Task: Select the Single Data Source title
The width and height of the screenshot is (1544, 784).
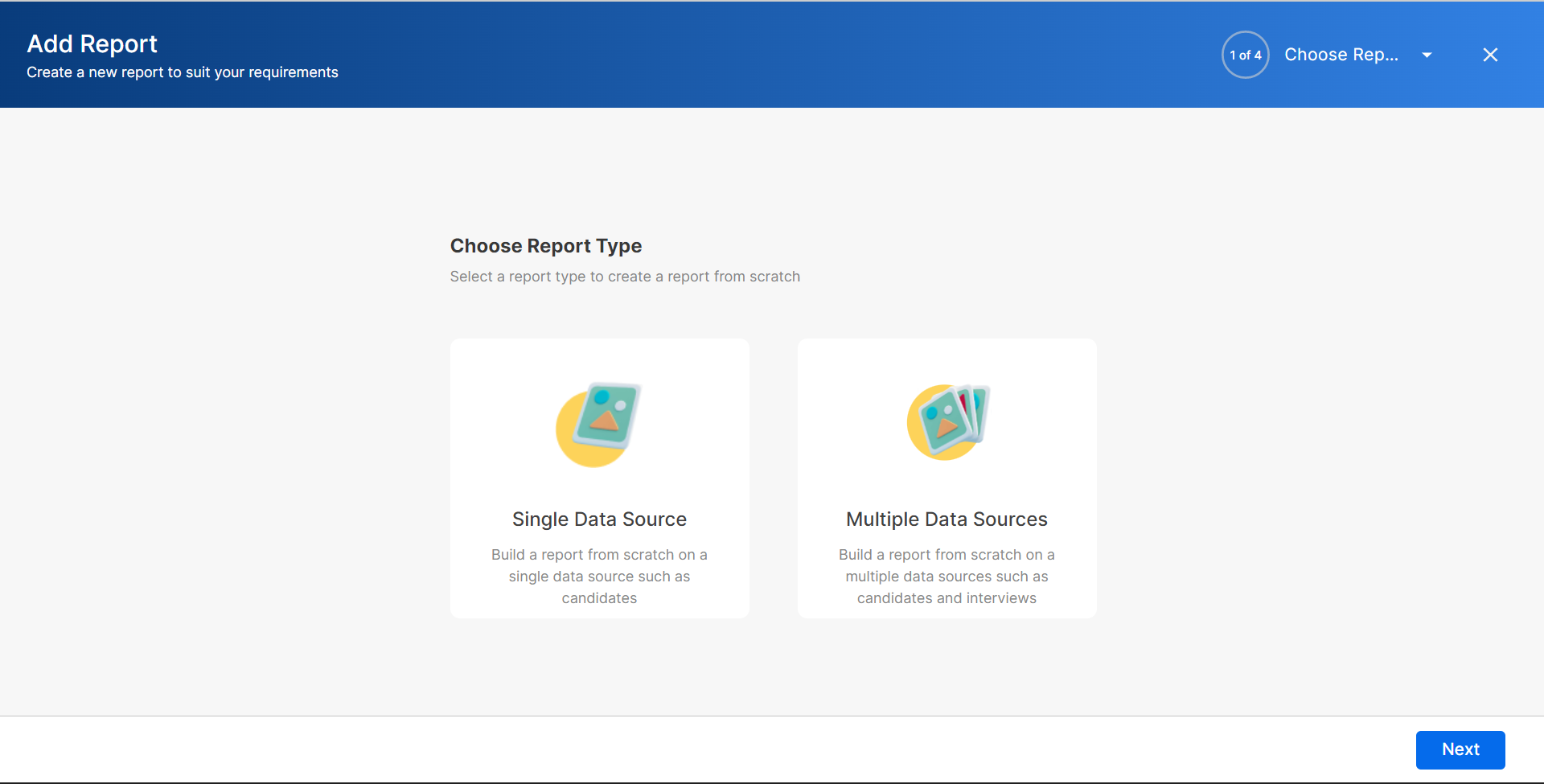Action: pos(599,519)
